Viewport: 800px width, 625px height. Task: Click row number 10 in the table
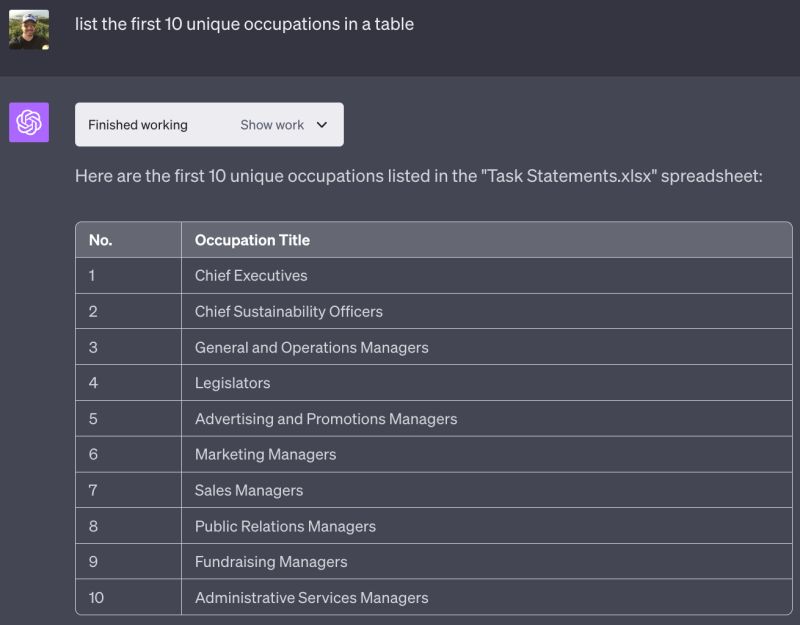[96, 598]
